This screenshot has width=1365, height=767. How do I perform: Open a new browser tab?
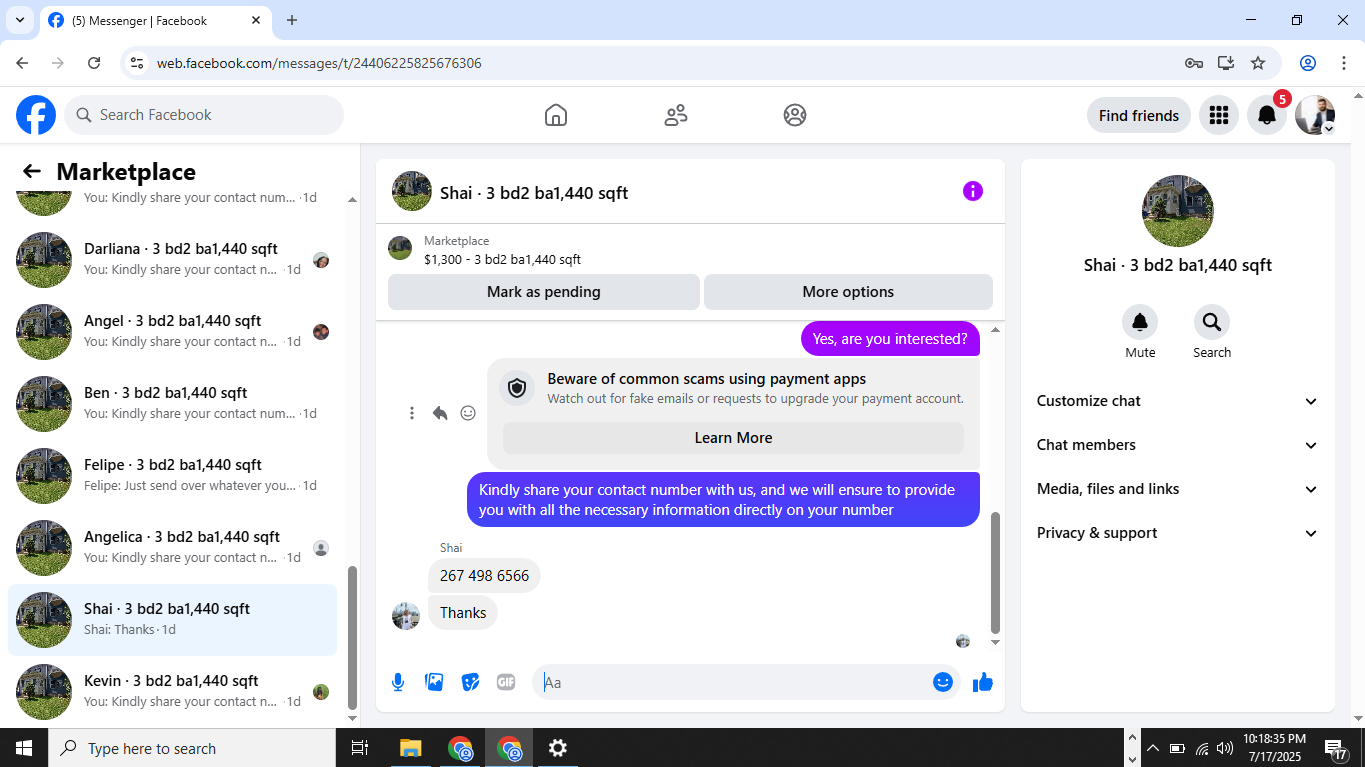[292, 20]
